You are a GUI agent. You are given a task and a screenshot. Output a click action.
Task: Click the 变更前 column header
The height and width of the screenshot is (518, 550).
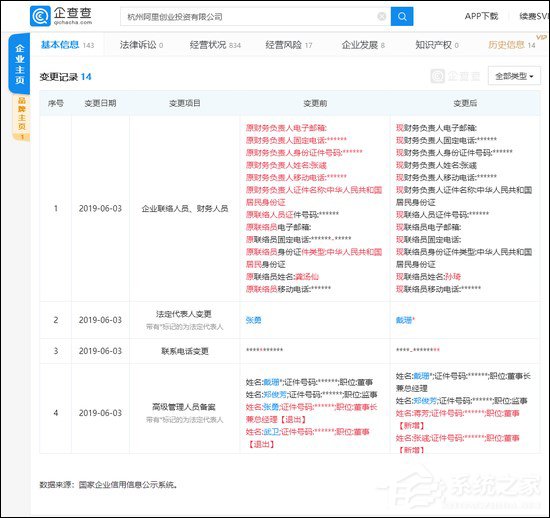(x=315, y=103)
